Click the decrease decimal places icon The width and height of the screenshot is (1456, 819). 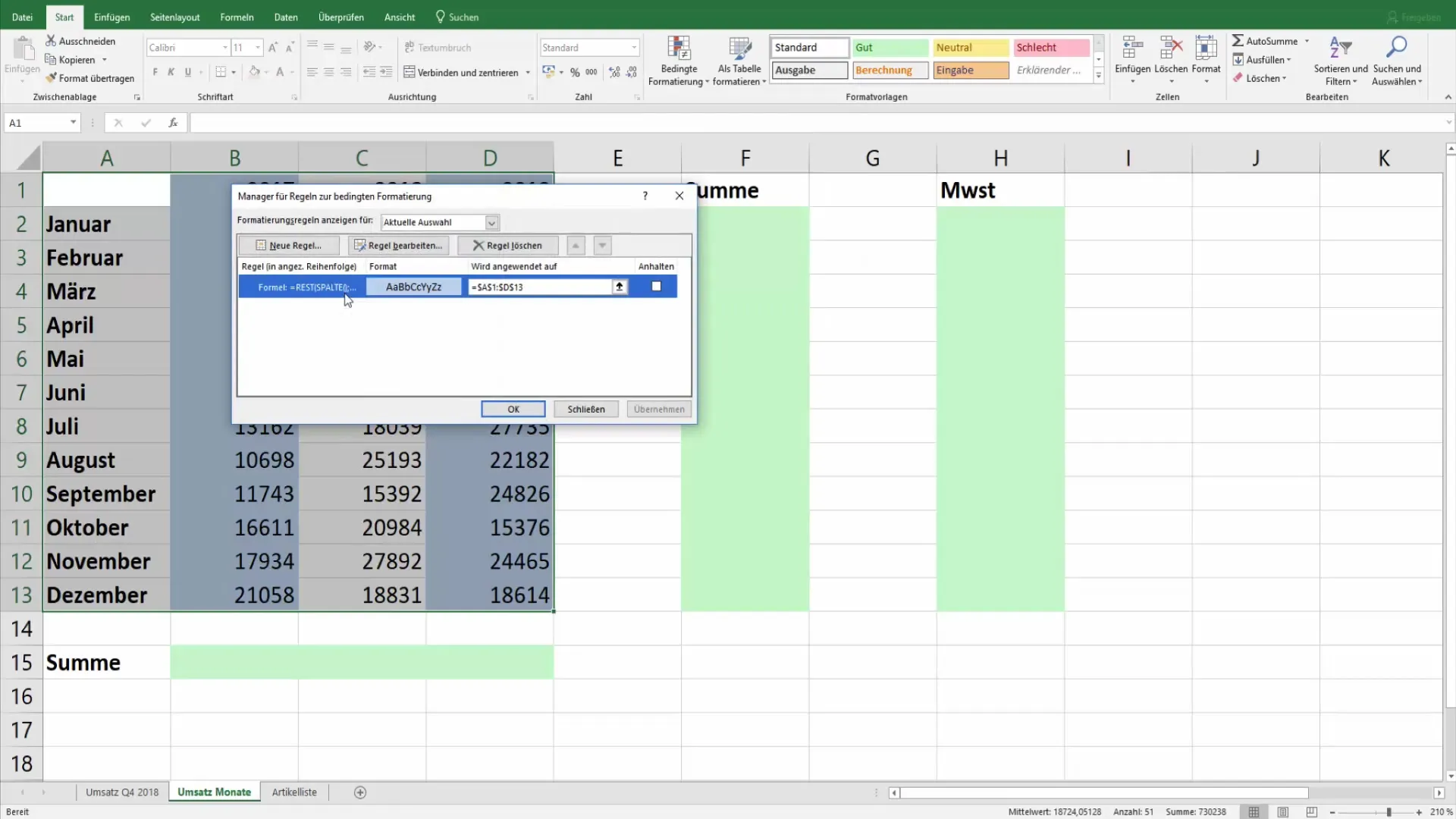click(x=632, y=72)
